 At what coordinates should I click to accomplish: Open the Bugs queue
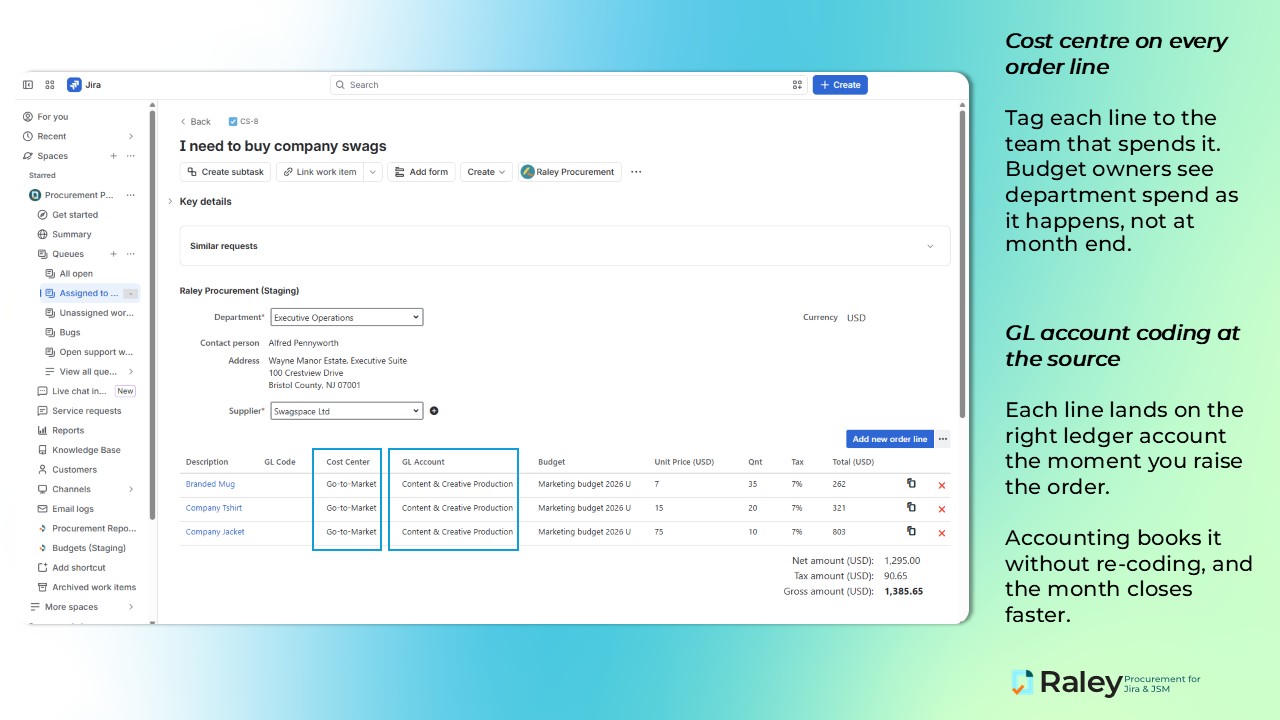click(70, 332)
